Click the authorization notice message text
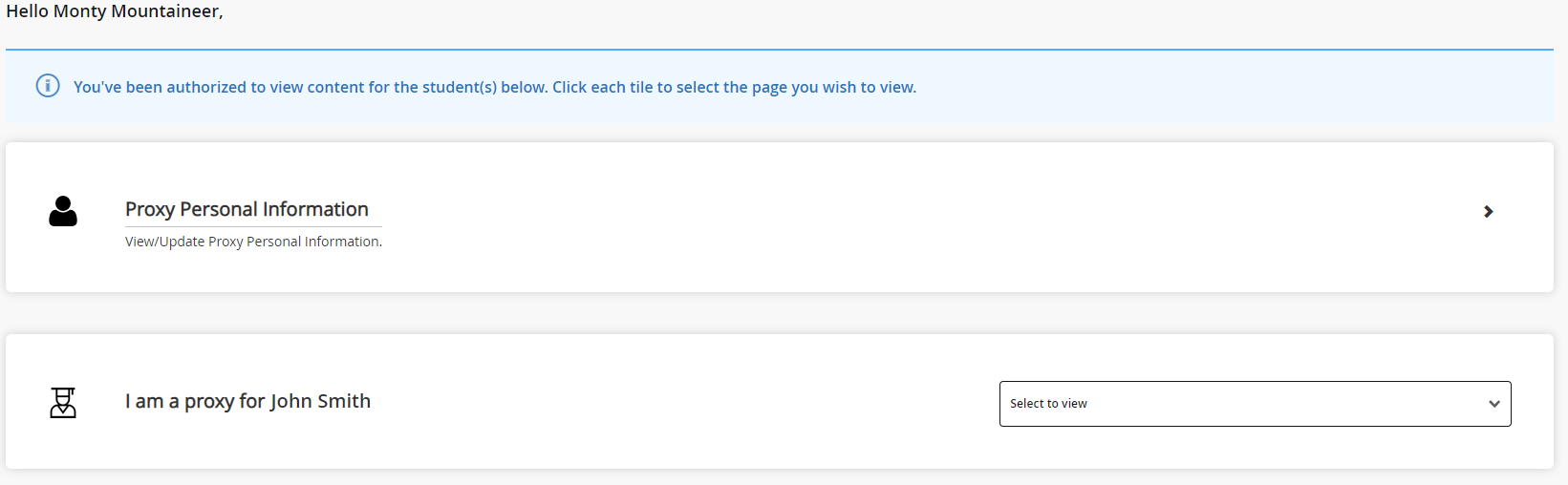The image size is (1568, 485). (494, 87)
